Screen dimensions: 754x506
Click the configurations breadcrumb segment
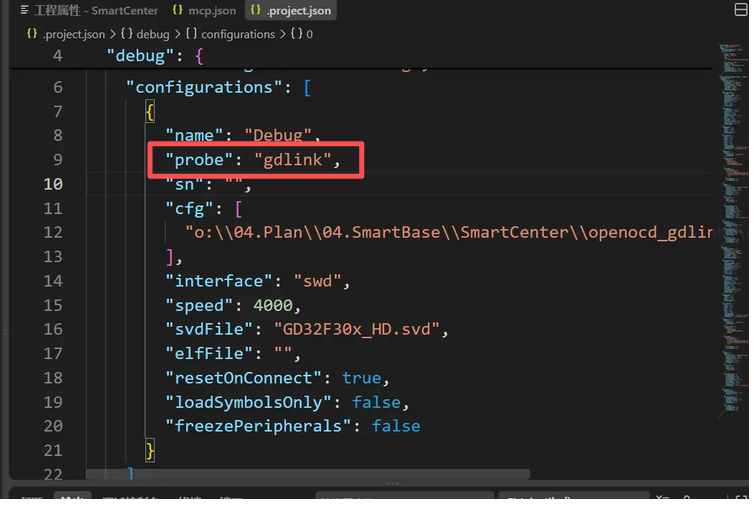239,35
